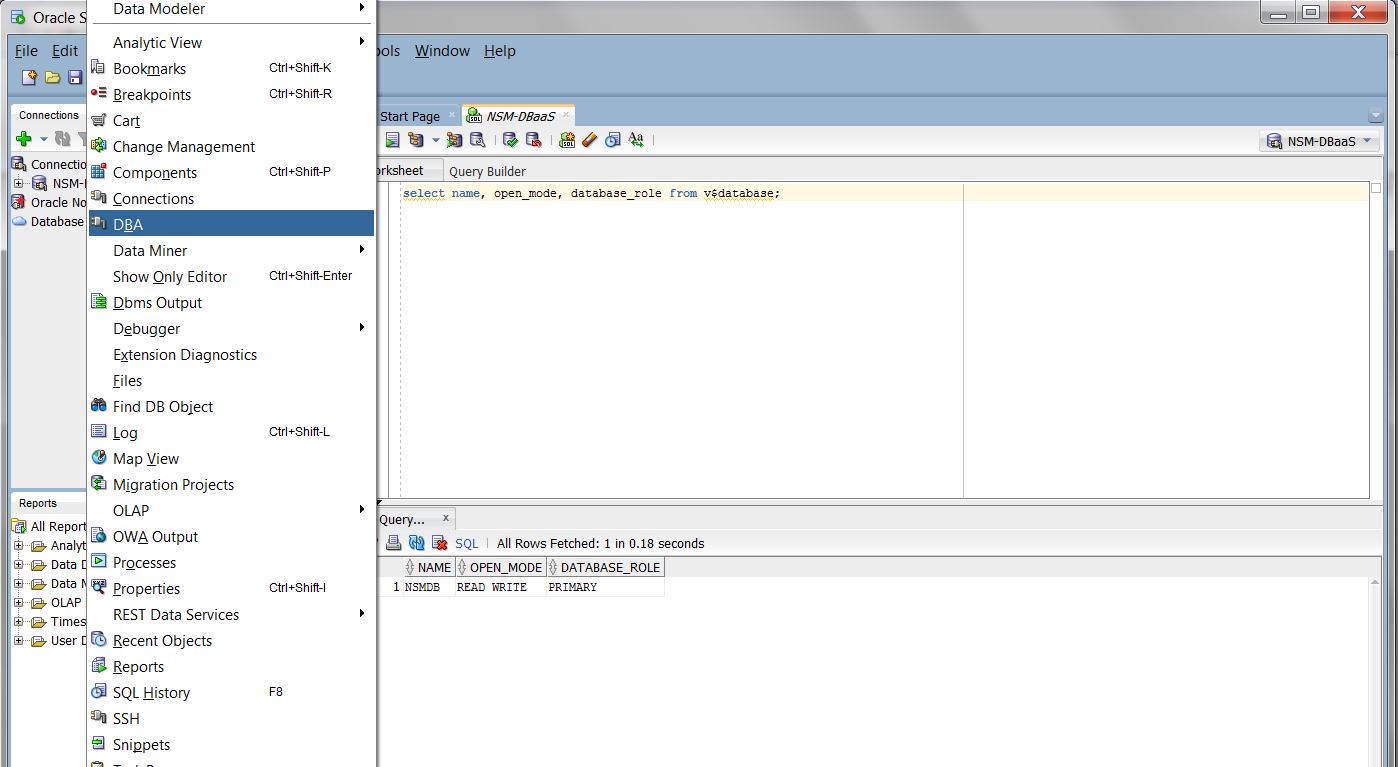Open SQL History using the clock icon
The width and height of the screenshot is (1398, 767).
point(612,139)
